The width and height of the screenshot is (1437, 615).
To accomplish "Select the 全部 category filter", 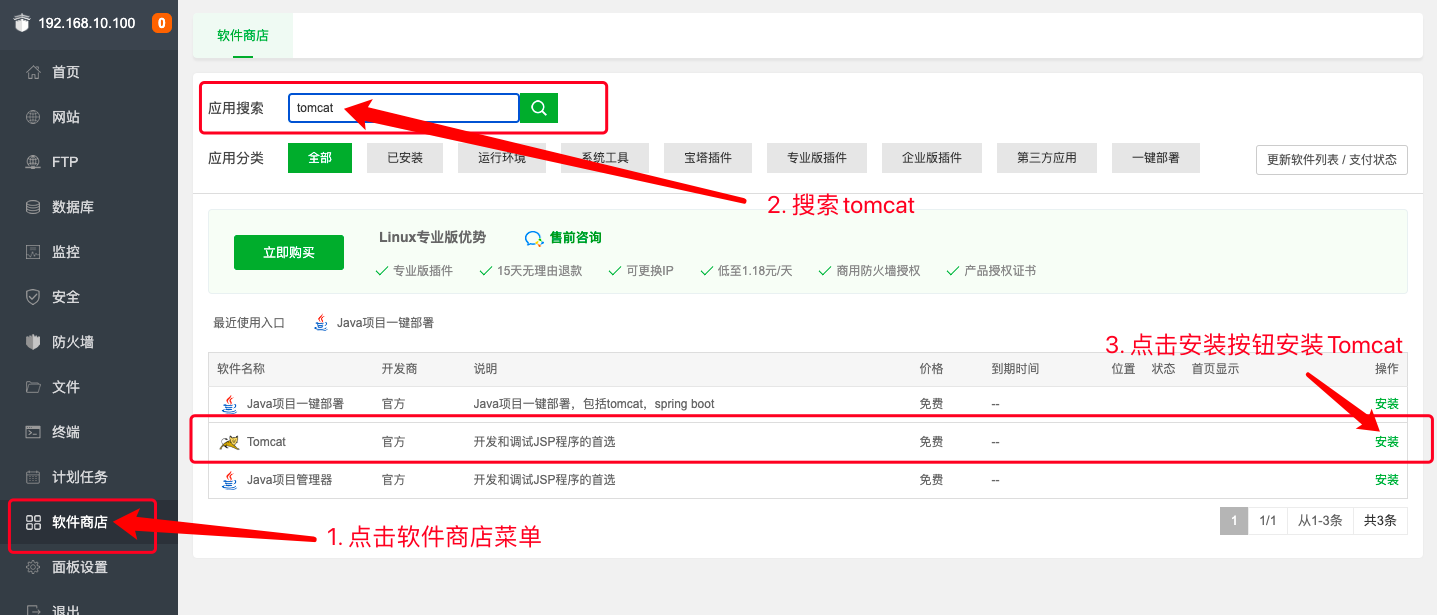I will point(320,158).
